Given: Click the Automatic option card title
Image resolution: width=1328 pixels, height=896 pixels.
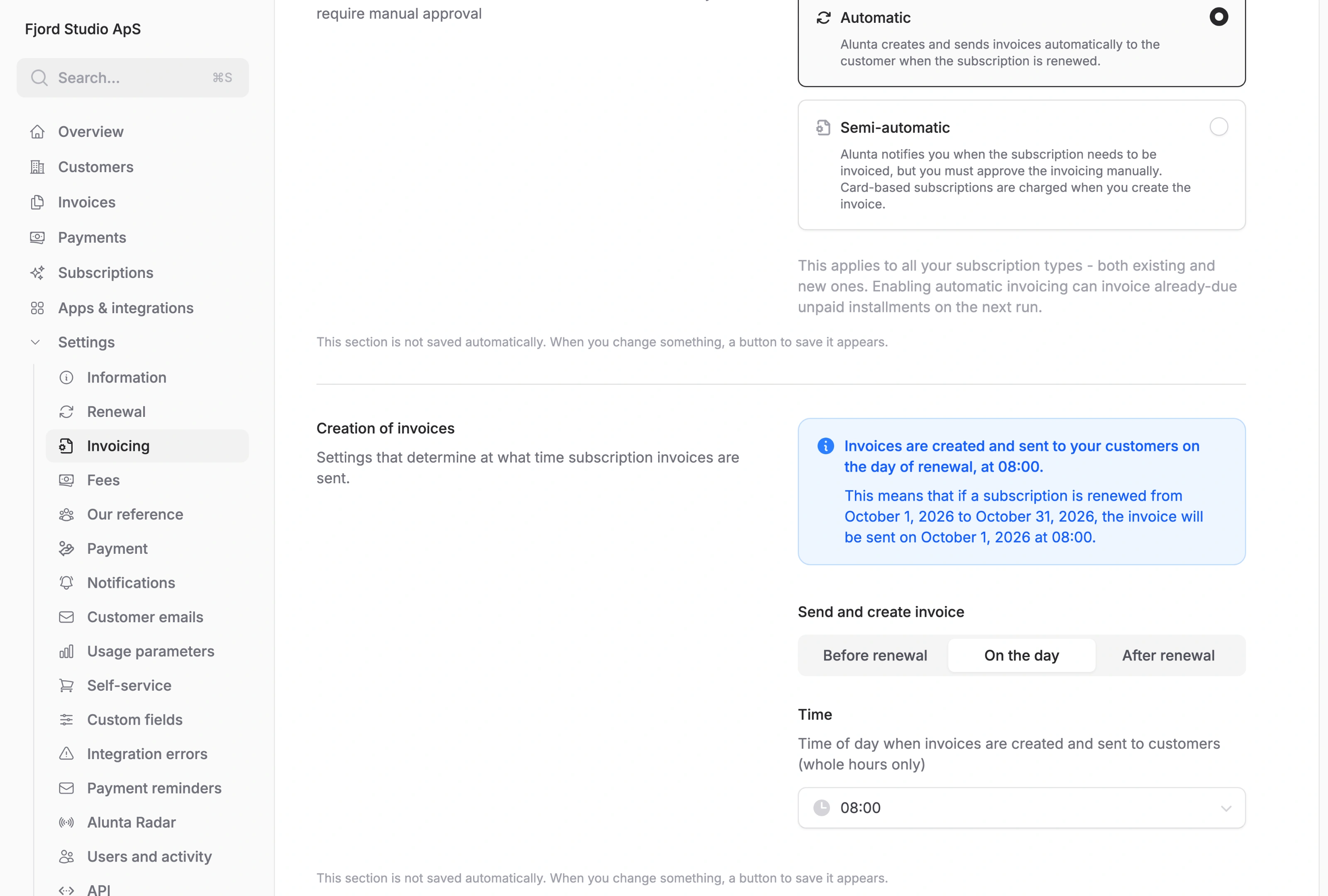Looking at the screenshot, I should coord(875,18).
